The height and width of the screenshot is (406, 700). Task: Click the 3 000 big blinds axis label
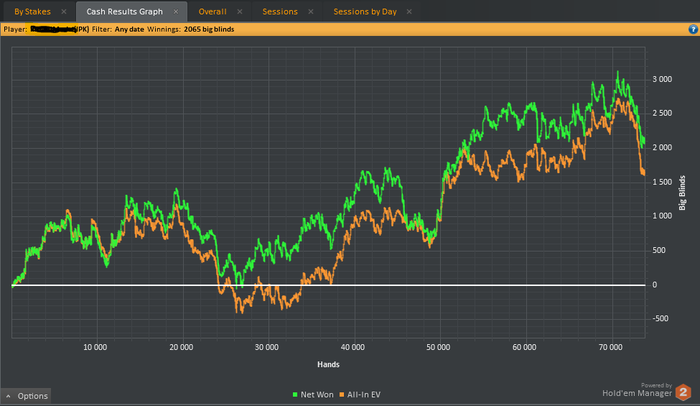pyautogui.click(x=662, y=80)
